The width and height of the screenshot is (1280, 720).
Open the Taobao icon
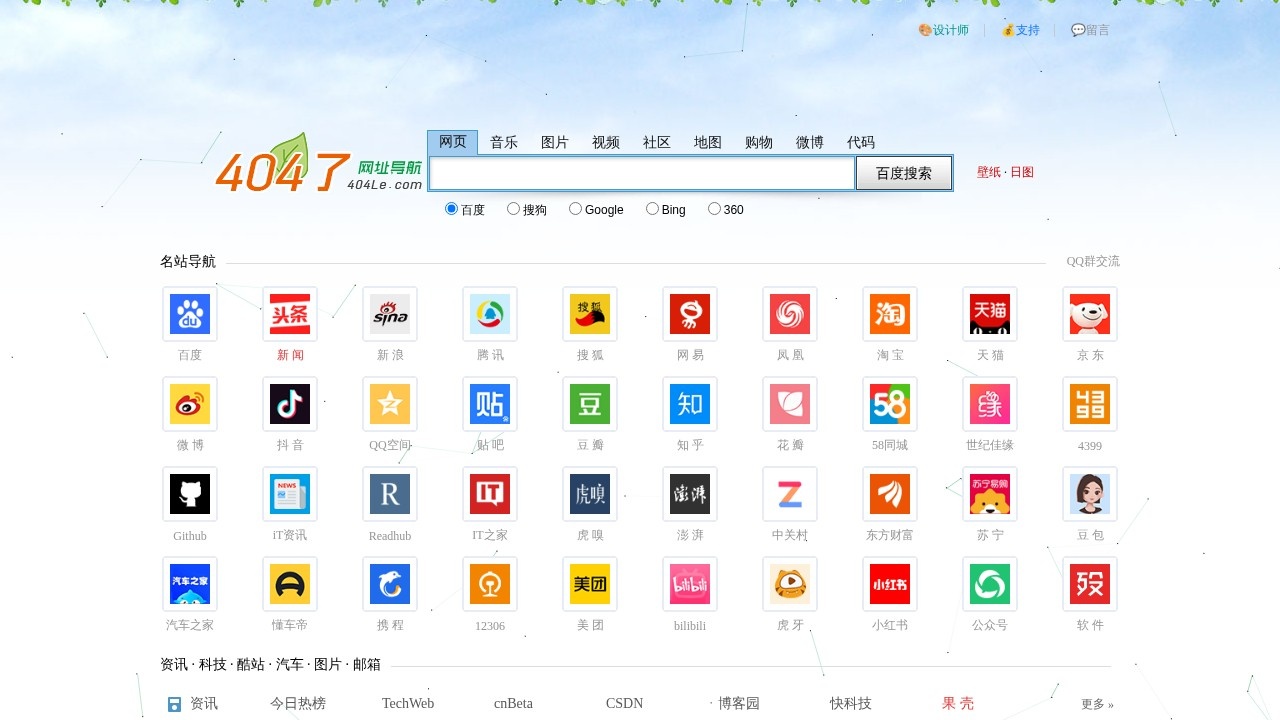890,314
